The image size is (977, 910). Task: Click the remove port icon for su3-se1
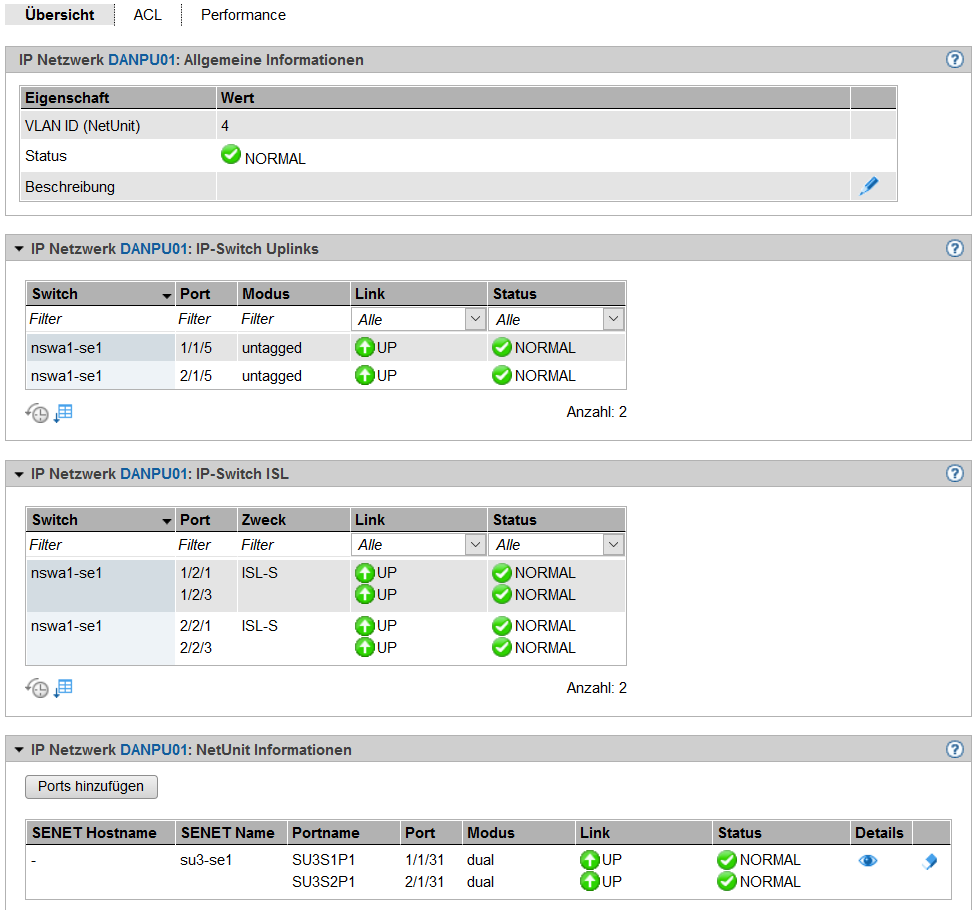pyautogui.click(x=929, y=861)
